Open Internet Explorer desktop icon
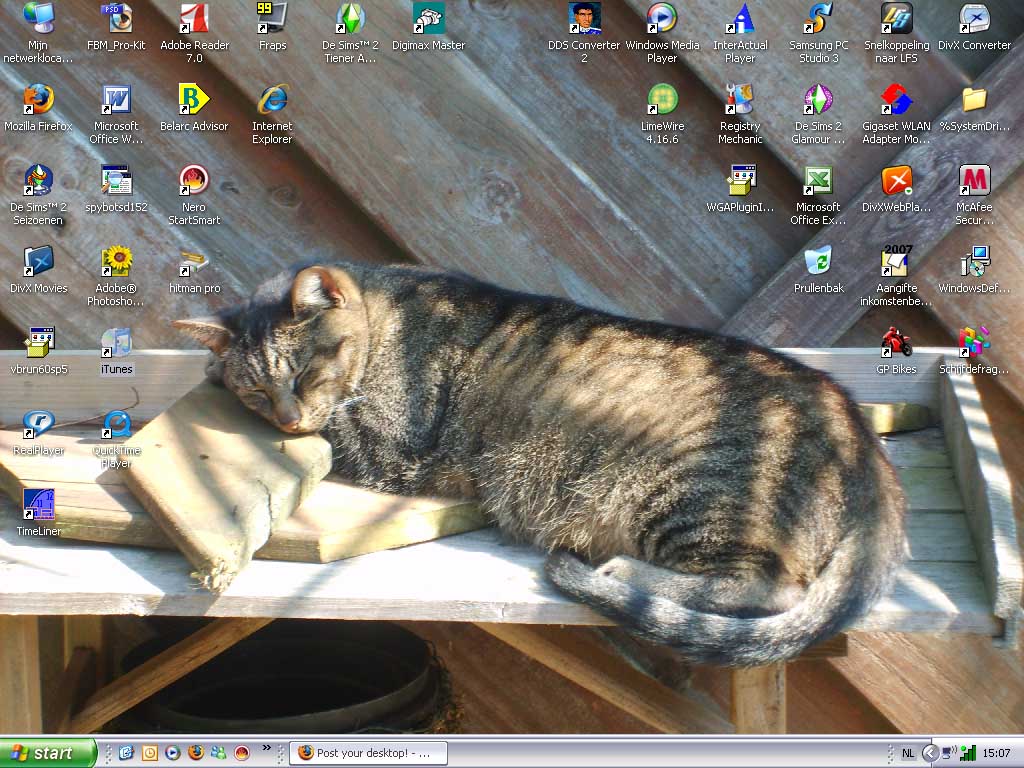The width and height of the screenshot is (1024, 768). click(272, 114)
